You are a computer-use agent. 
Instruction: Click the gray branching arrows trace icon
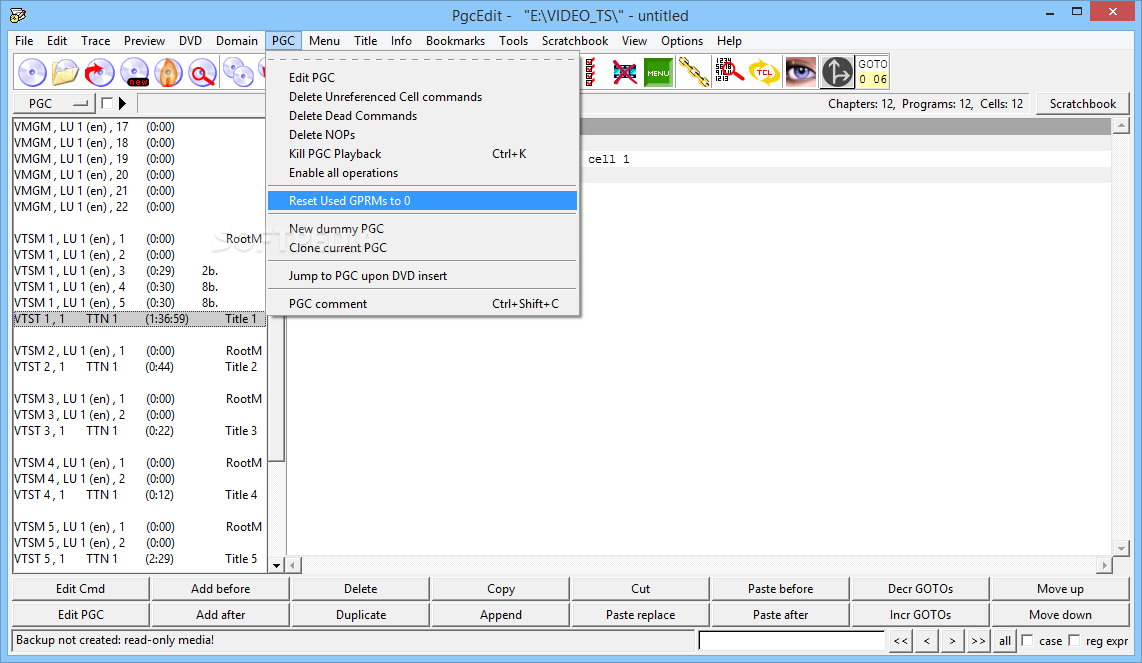pos(837,71)
